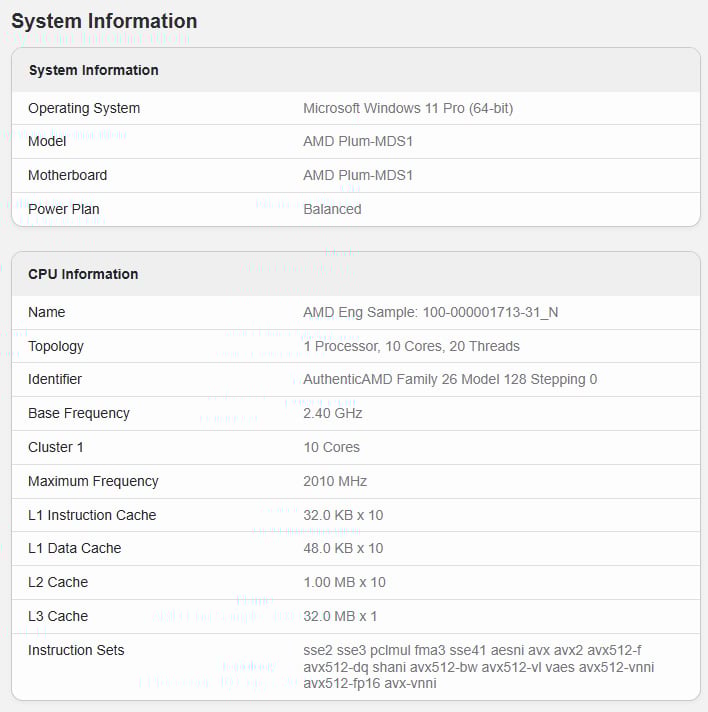The image size is (708, 712).
Task: Click the 'Power Plan' label
Action: click(x=64, y=209)
